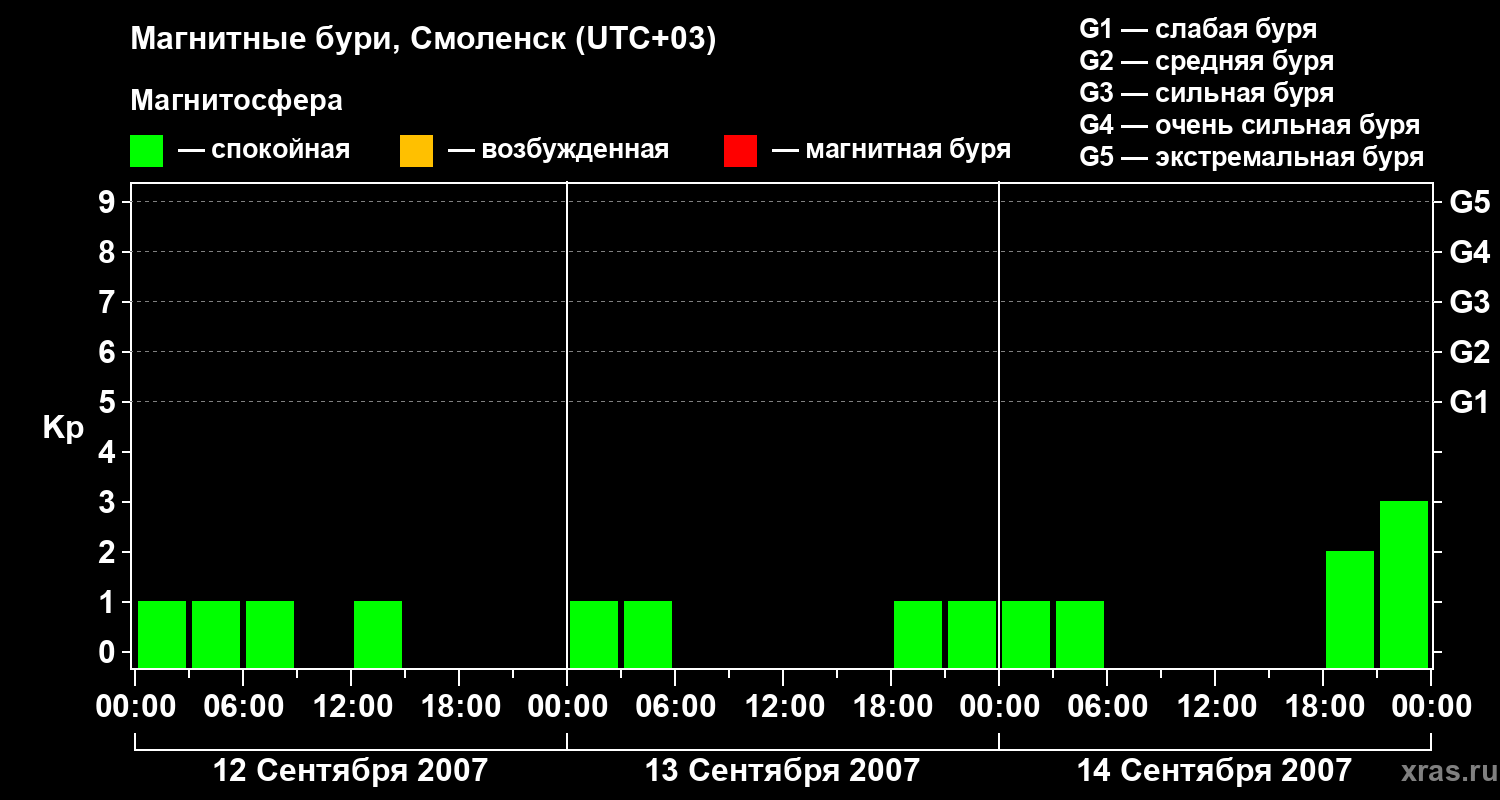Click the 'Магнитосфера' heading
This screenshot has height=800, width=1500.
coord(237,101)
